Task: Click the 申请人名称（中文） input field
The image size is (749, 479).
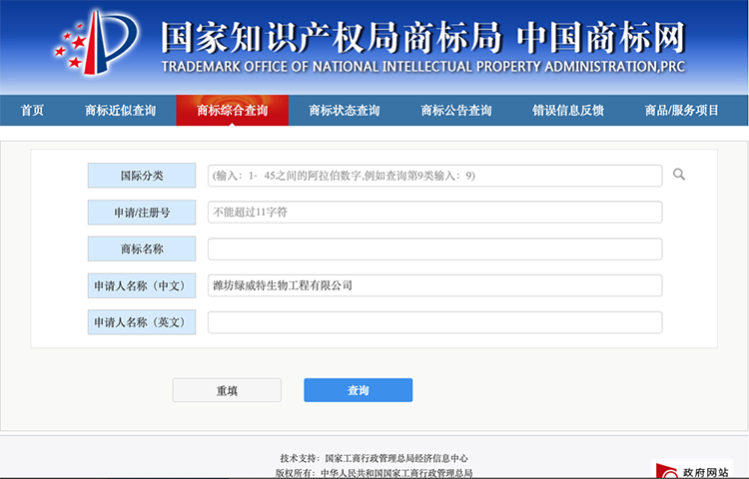Action: (435, 286)
